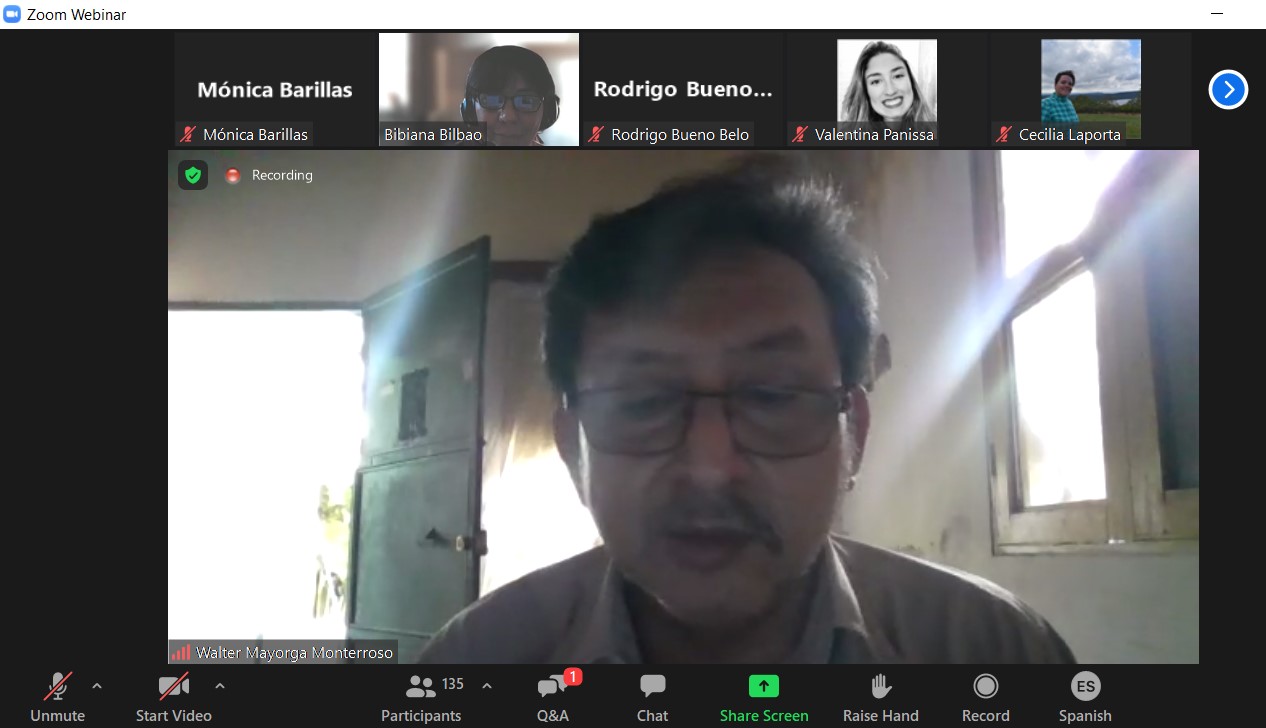Viewport: 1266px width, 728px height.
Task: Select Bibiana Bilbao video tile
Action: [x=479, y=90]
